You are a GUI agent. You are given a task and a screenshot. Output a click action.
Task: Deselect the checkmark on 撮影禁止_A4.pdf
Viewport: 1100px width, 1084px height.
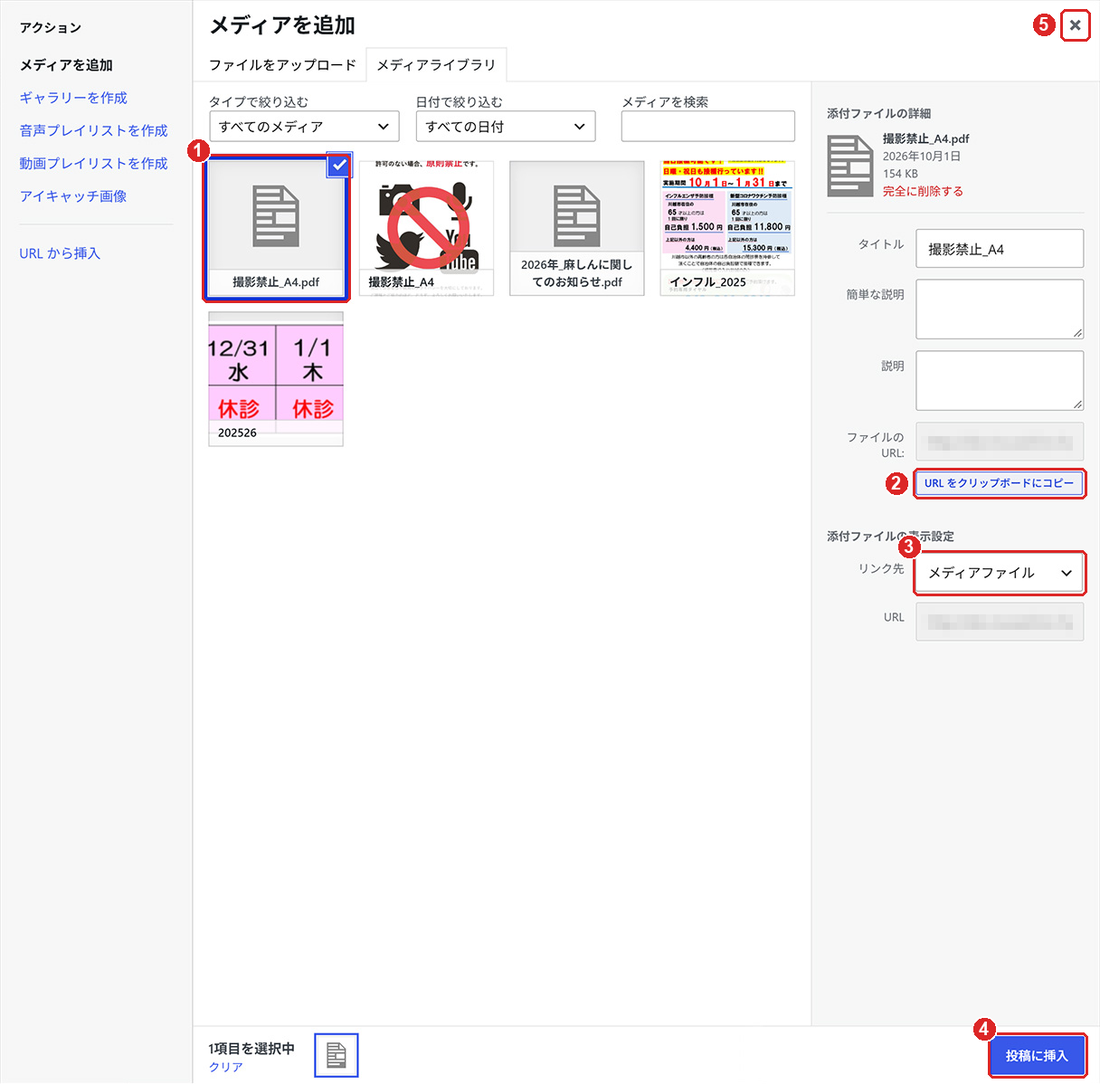tap(339, 165)
